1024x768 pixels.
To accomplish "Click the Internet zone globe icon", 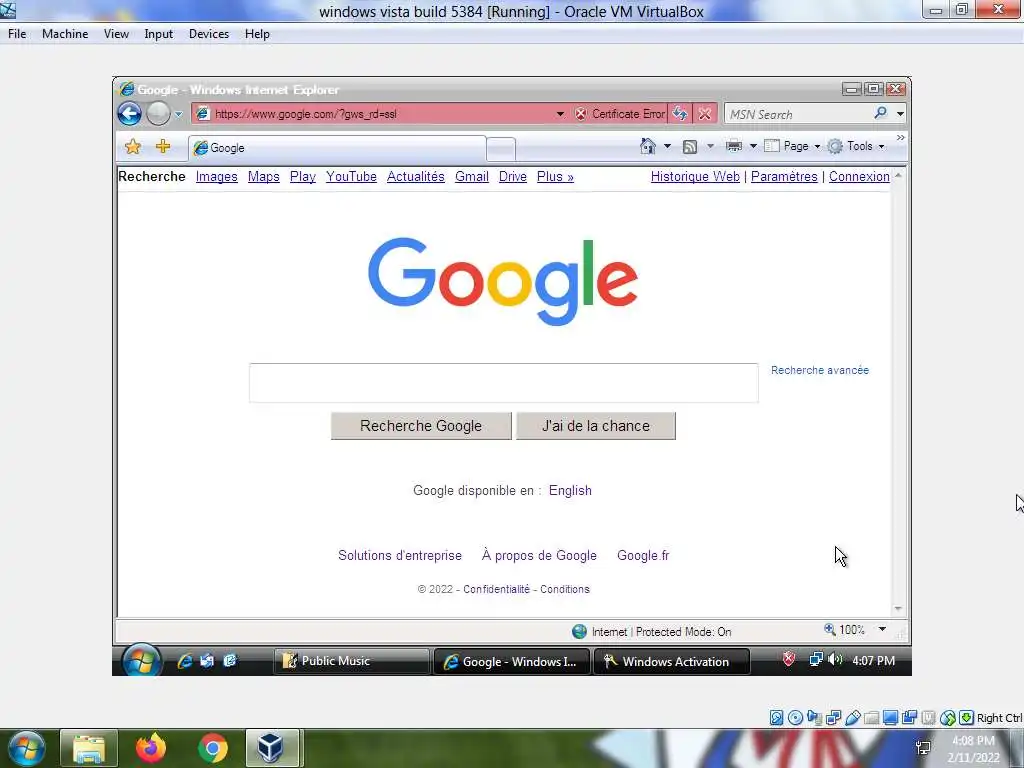I will pyautogui.click(x=579, y=632).
